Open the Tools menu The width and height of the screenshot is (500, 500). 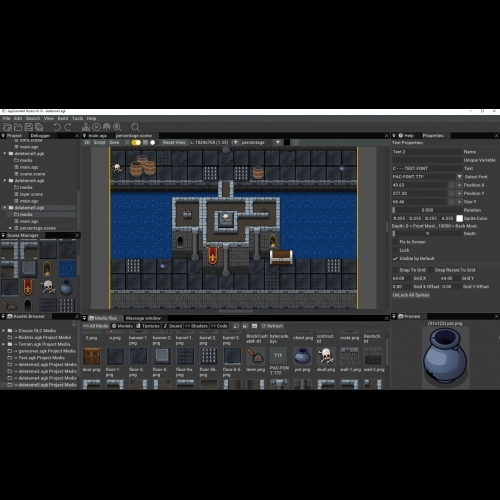tap(77, 118)
